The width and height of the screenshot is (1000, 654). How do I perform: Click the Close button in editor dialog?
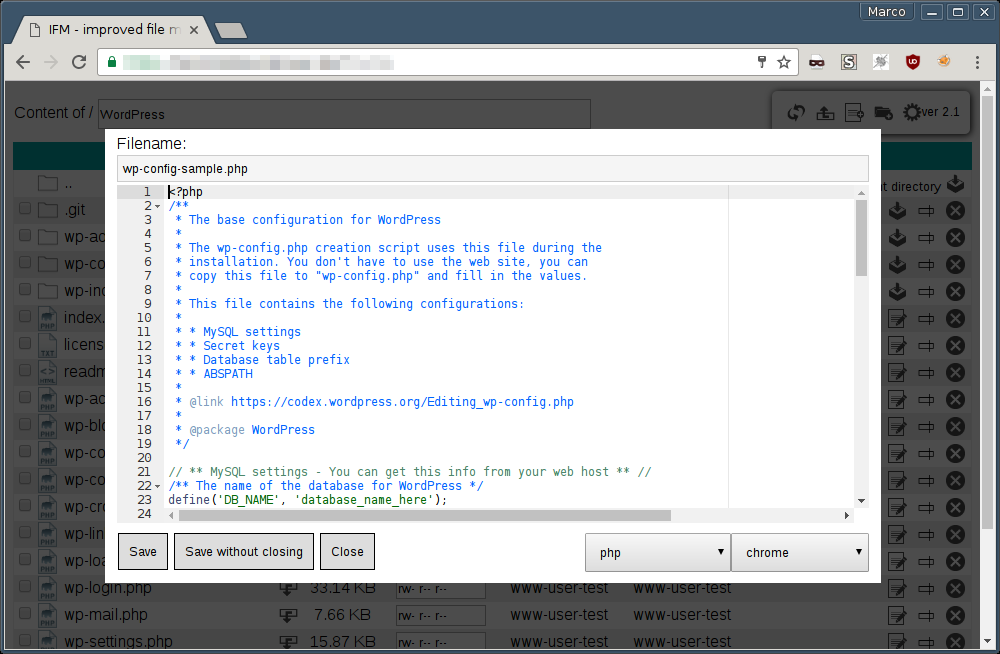tap(347, 551)
